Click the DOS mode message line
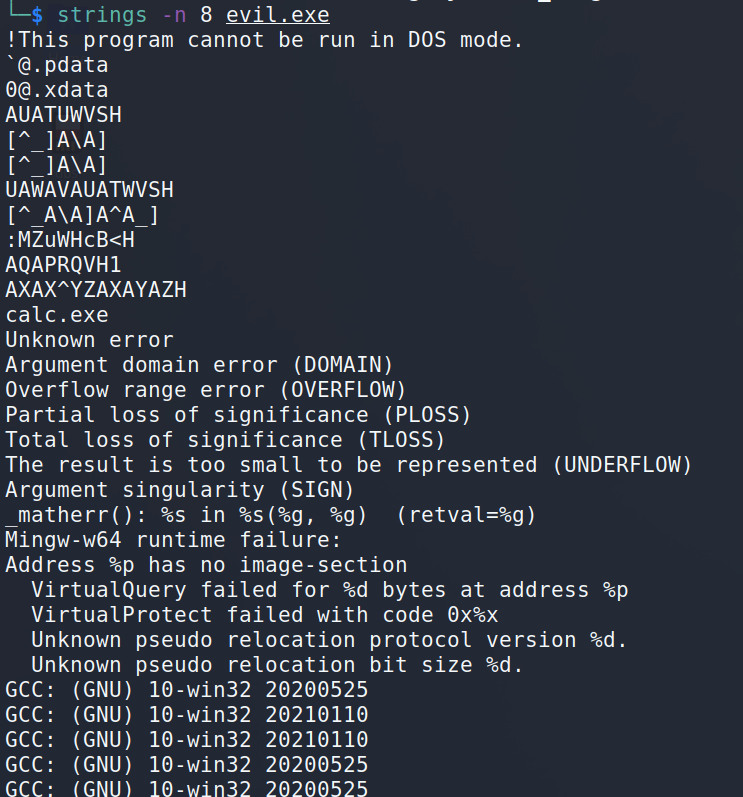 coord(264,40)
